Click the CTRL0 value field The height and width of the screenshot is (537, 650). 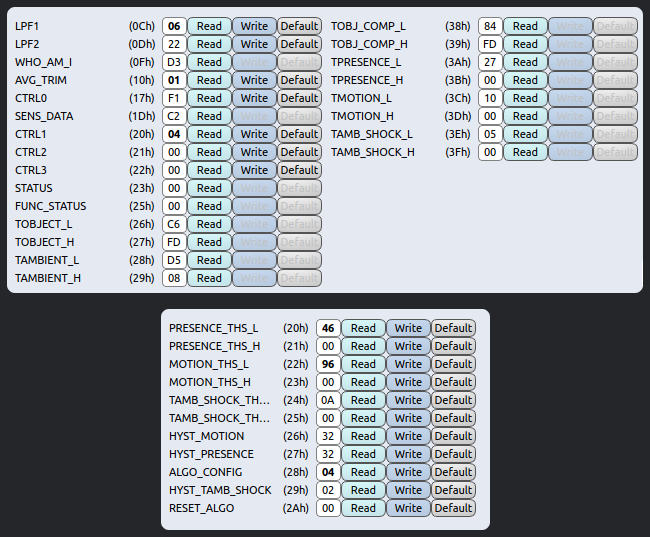click(x=174, y=98)
